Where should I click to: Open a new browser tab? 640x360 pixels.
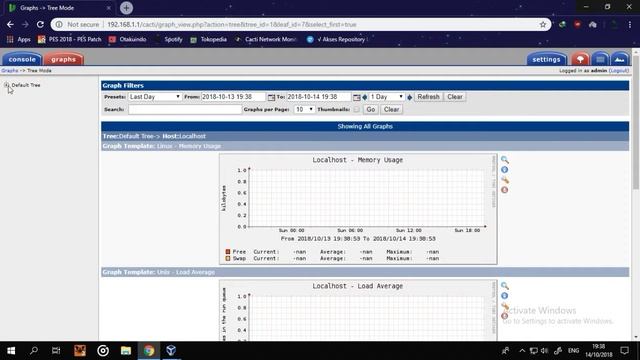coord(127,8)
